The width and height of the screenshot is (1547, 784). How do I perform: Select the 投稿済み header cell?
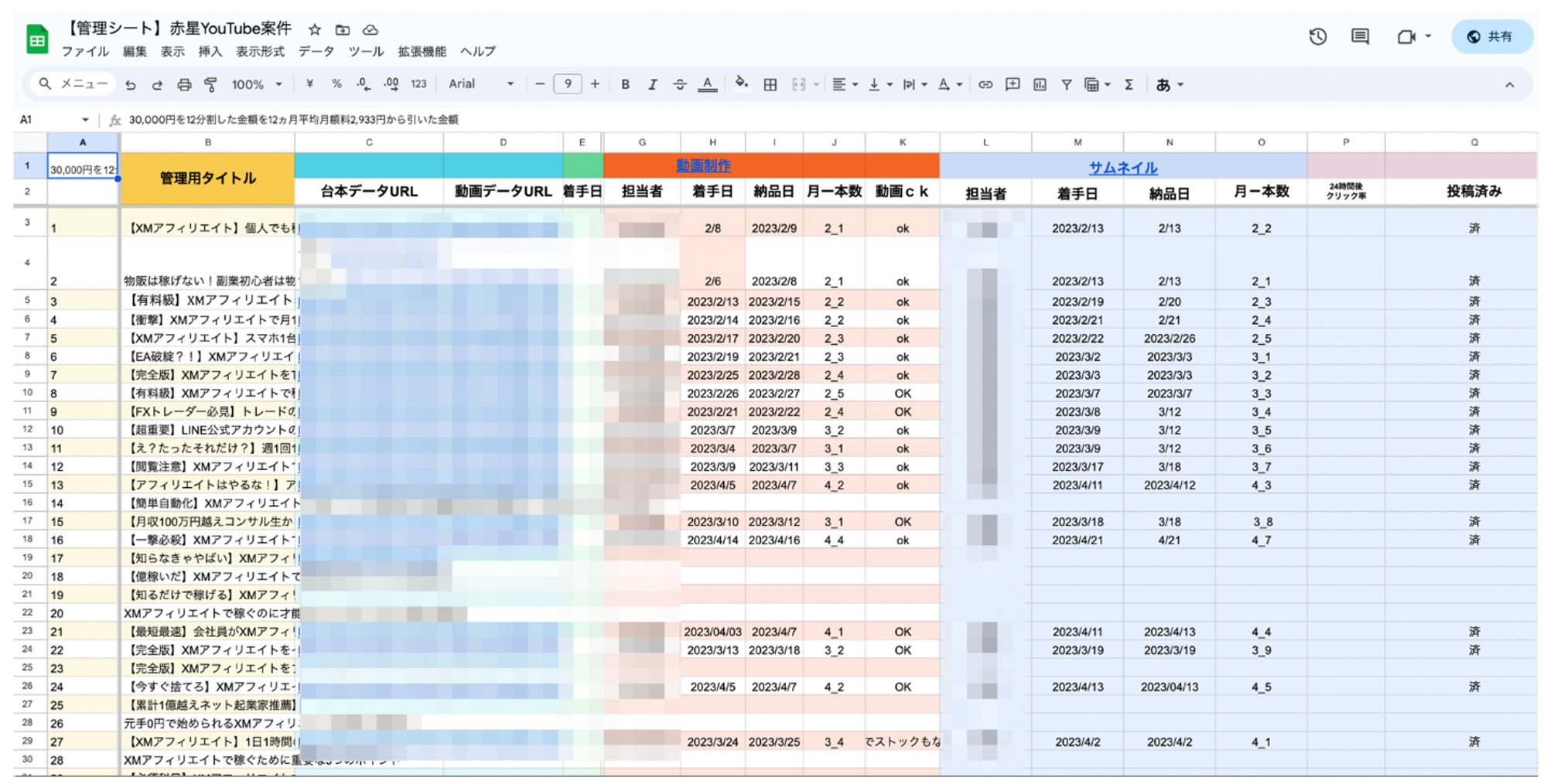[x=1474, y=192]
